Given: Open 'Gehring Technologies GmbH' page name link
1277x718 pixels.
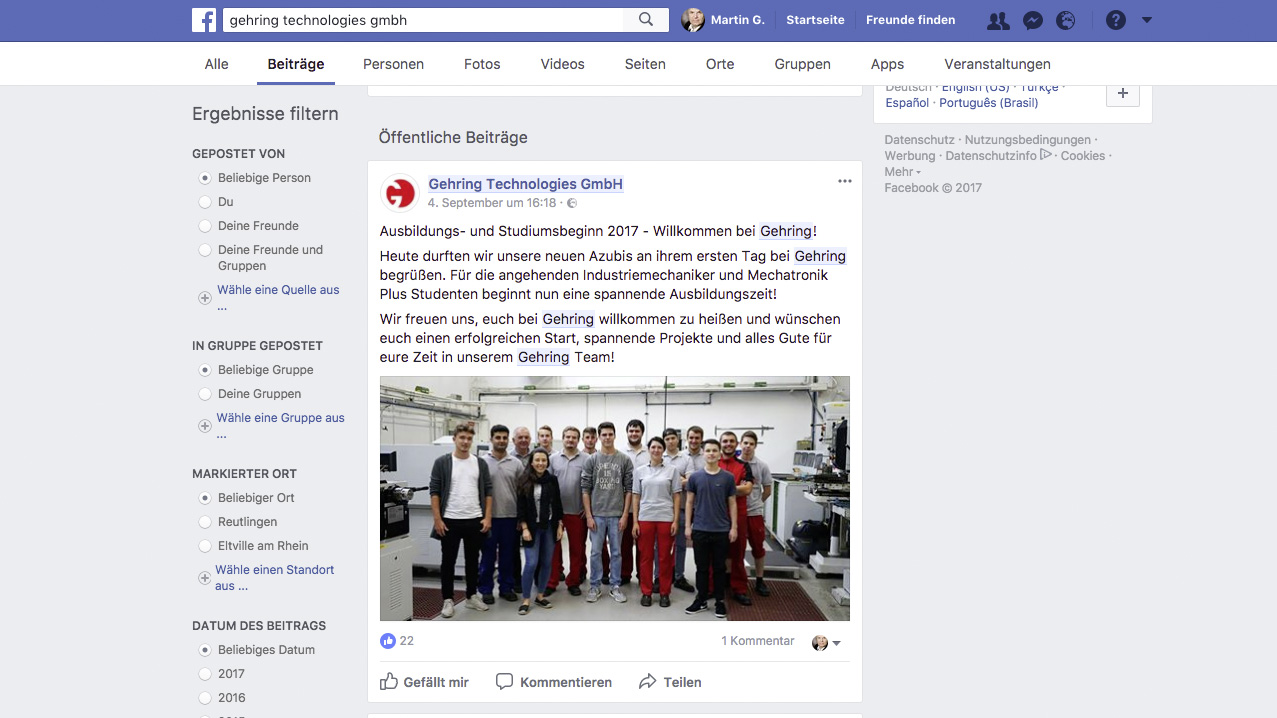Looking at the screenshot, I should (526, 184).
